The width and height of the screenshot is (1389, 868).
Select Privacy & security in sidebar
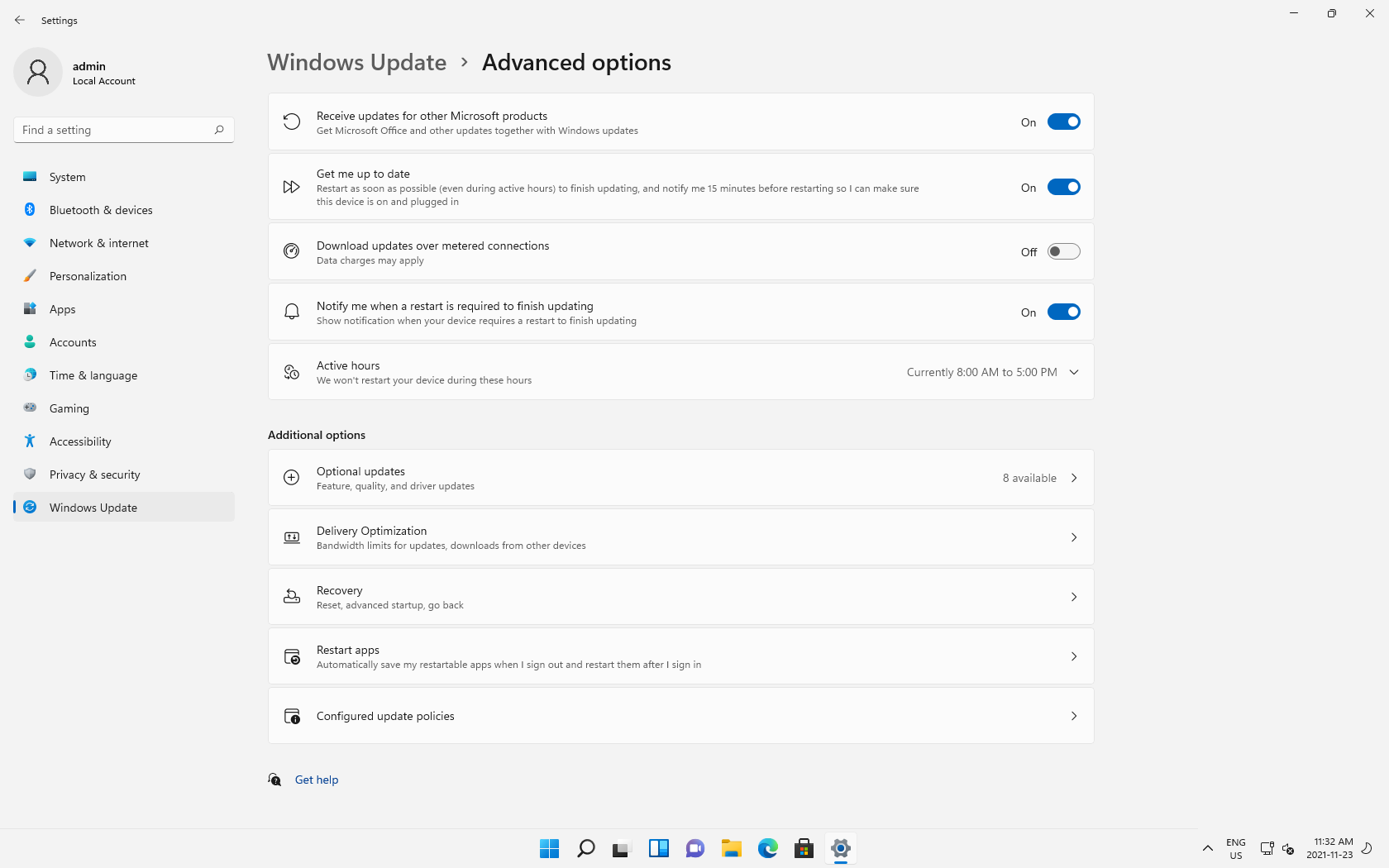(94, 475)
